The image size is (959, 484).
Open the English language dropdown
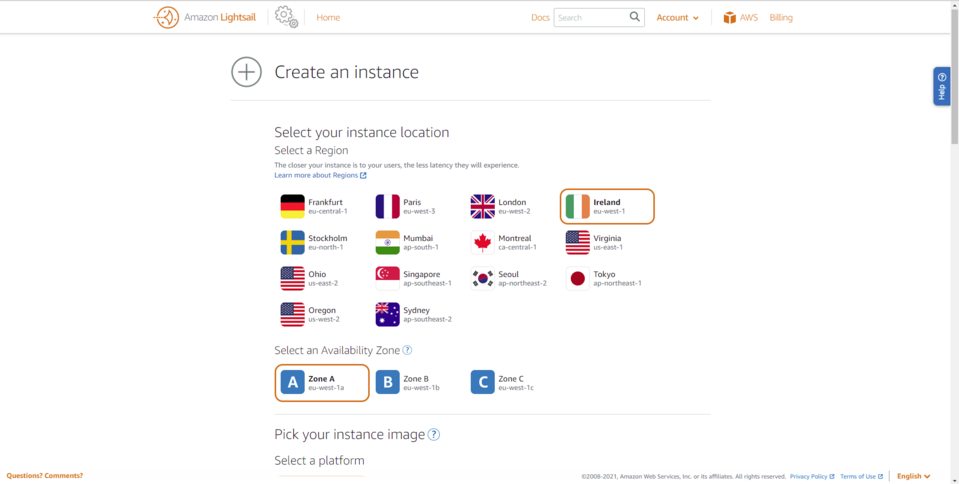tap(914, 476)
